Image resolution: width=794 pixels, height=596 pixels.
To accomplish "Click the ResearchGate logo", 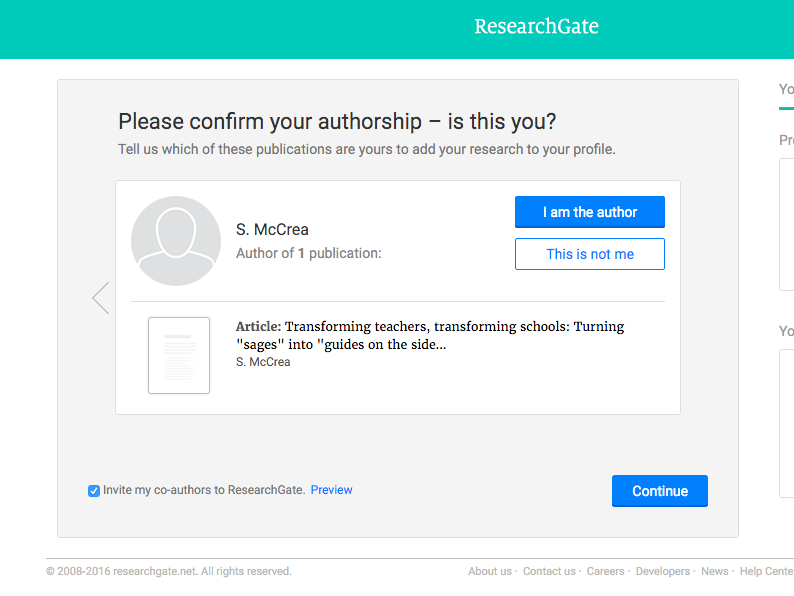I will [536, 26].
